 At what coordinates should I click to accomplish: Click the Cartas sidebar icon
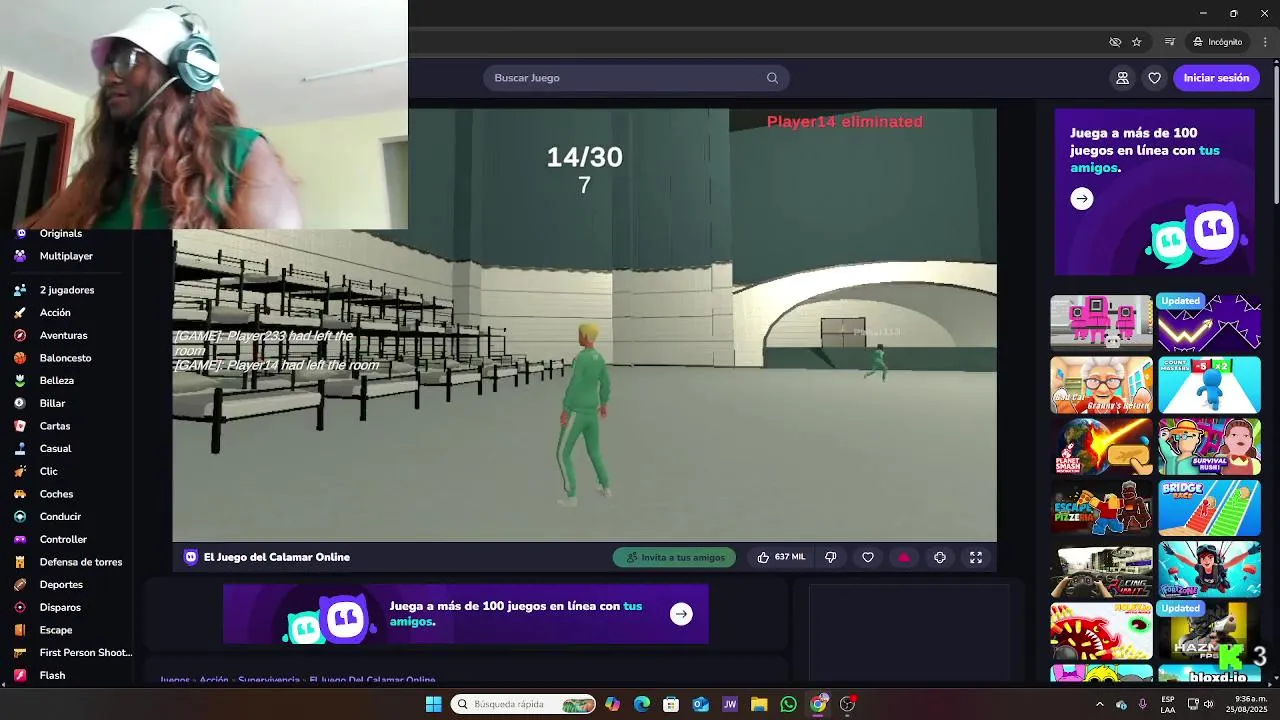click(20, 426)
